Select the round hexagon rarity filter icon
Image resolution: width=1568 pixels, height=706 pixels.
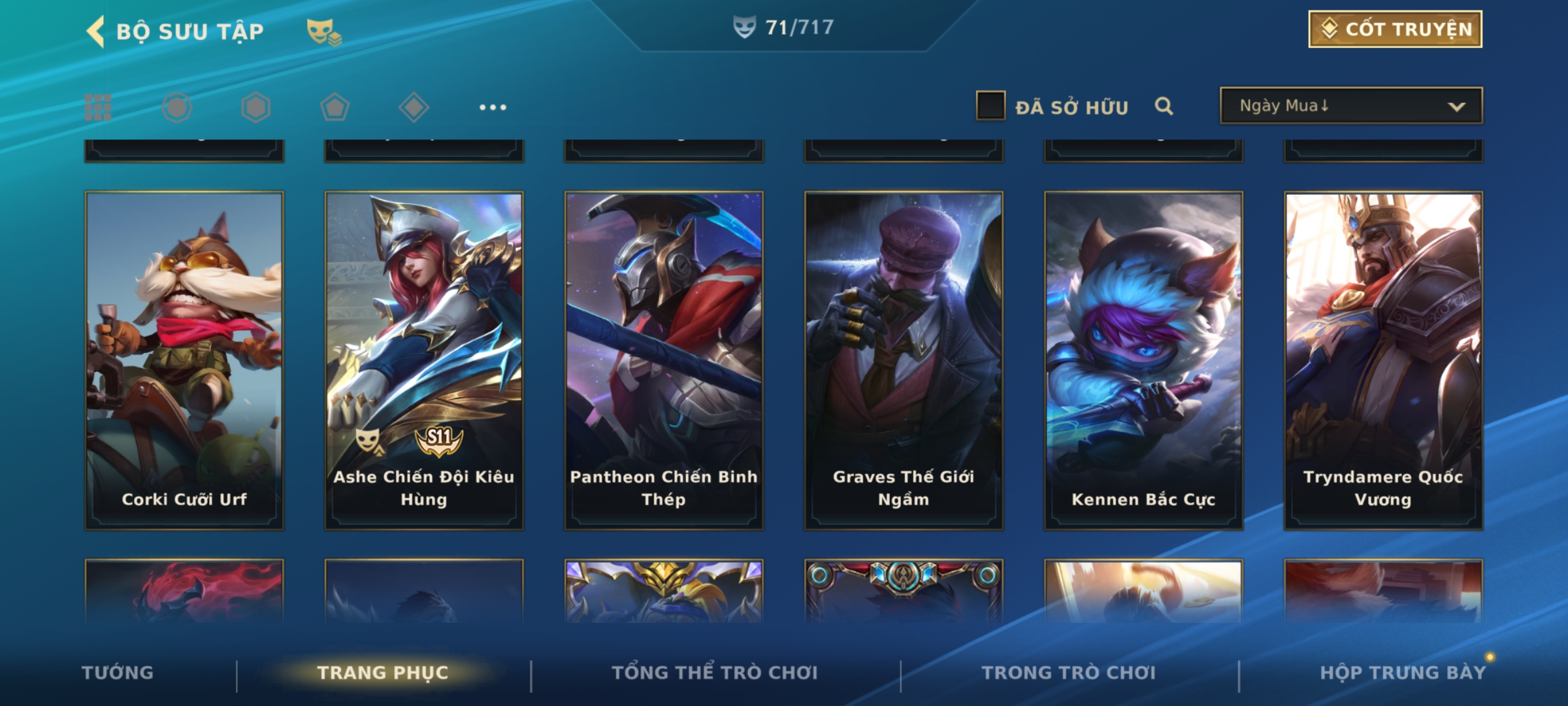177,107
